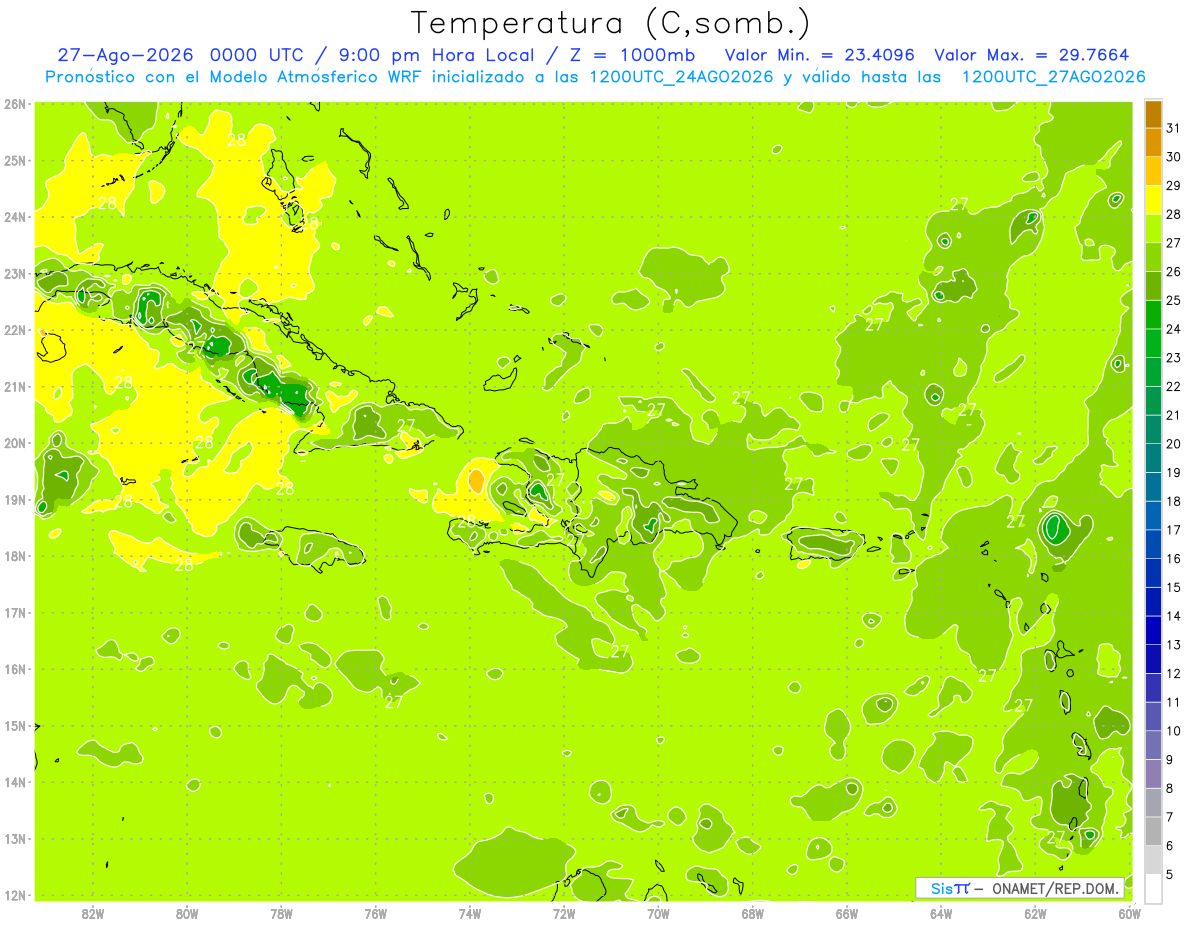1200x927 pixels.
Task: Click the '17N' latitude label
Action: tap(15, 612)
